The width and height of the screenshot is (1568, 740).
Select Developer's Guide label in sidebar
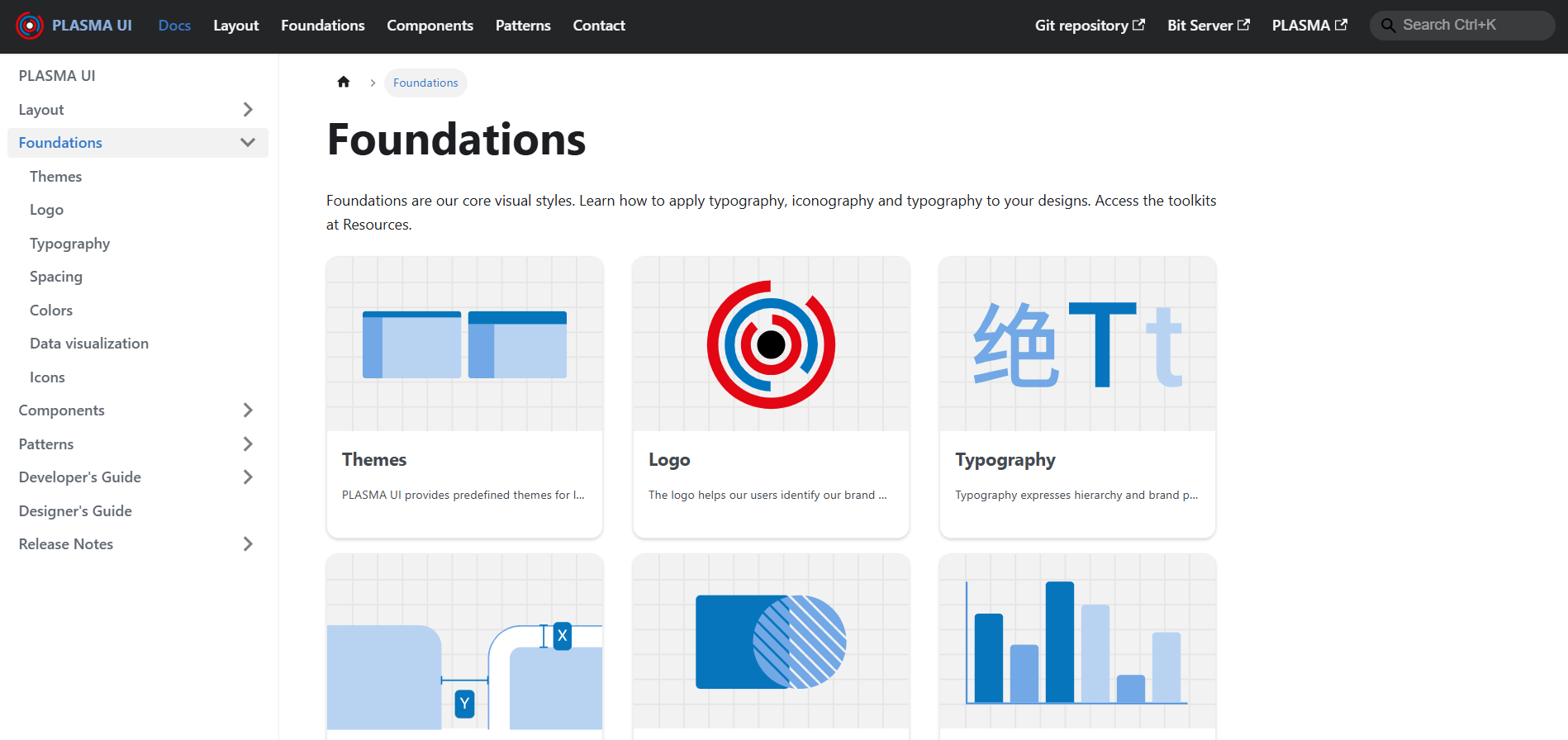click(79, 477)
